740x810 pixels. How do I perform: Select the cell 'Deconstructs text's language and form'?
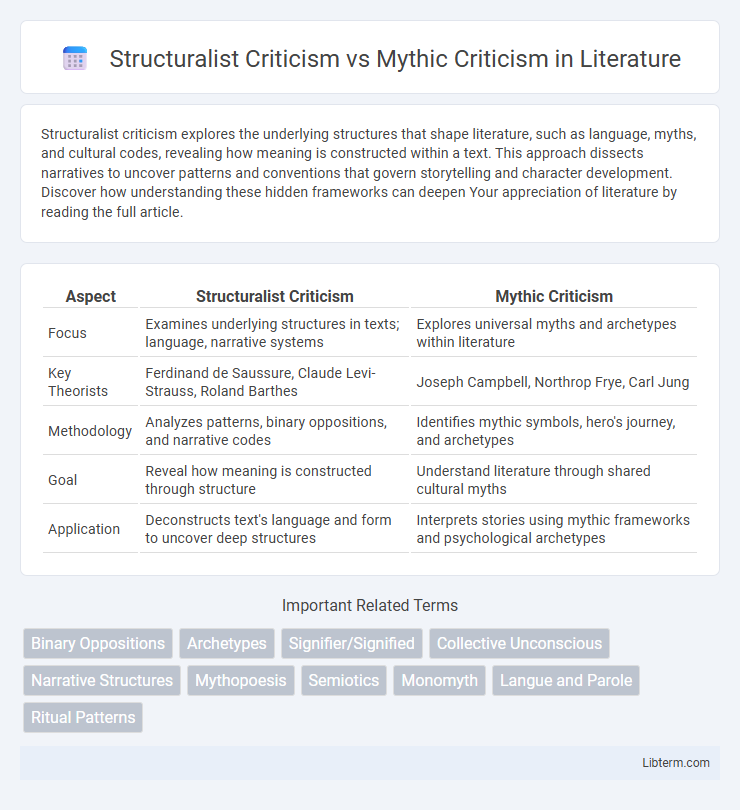[275, 529]
